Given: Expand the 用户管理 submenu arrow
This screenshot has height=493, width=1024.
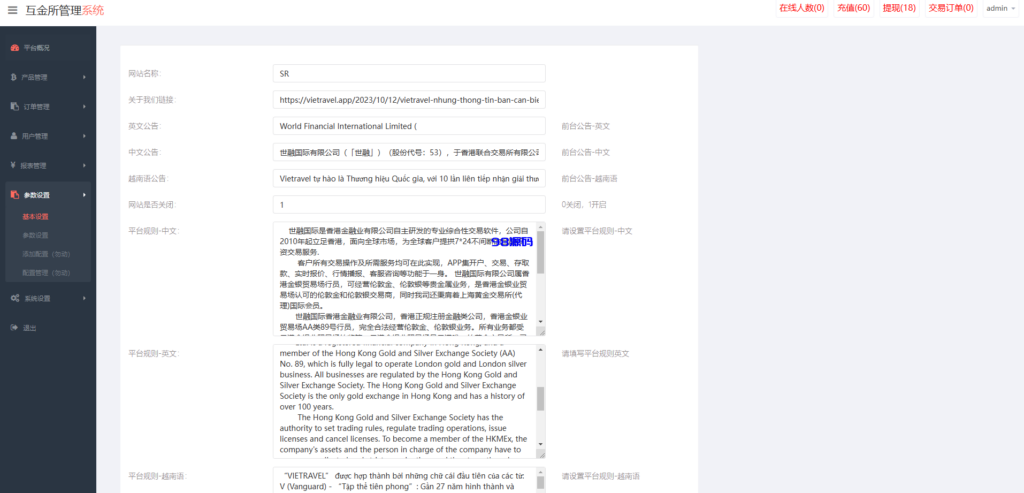Looking at the screenshot, I should click(84, 136).
